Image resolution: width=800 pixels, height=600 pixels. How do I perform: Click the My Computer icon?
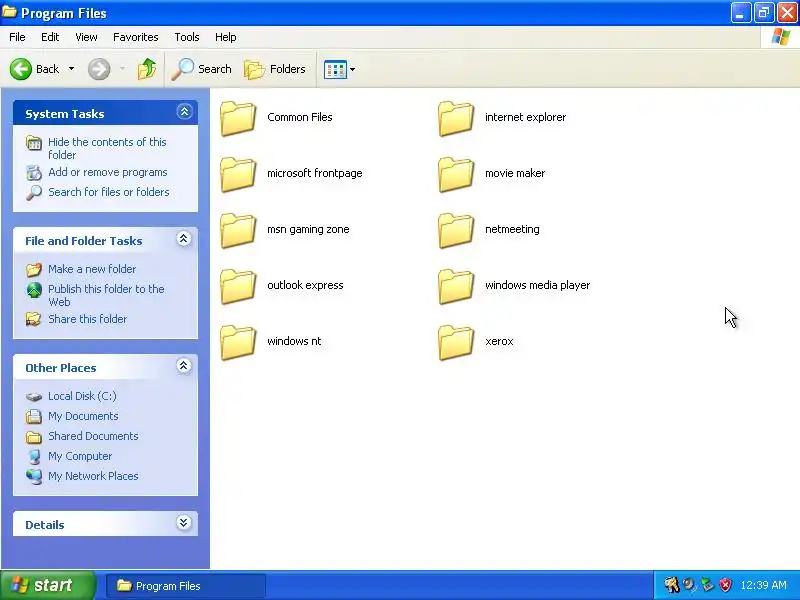pyautogui.click(x=34, y=457)
